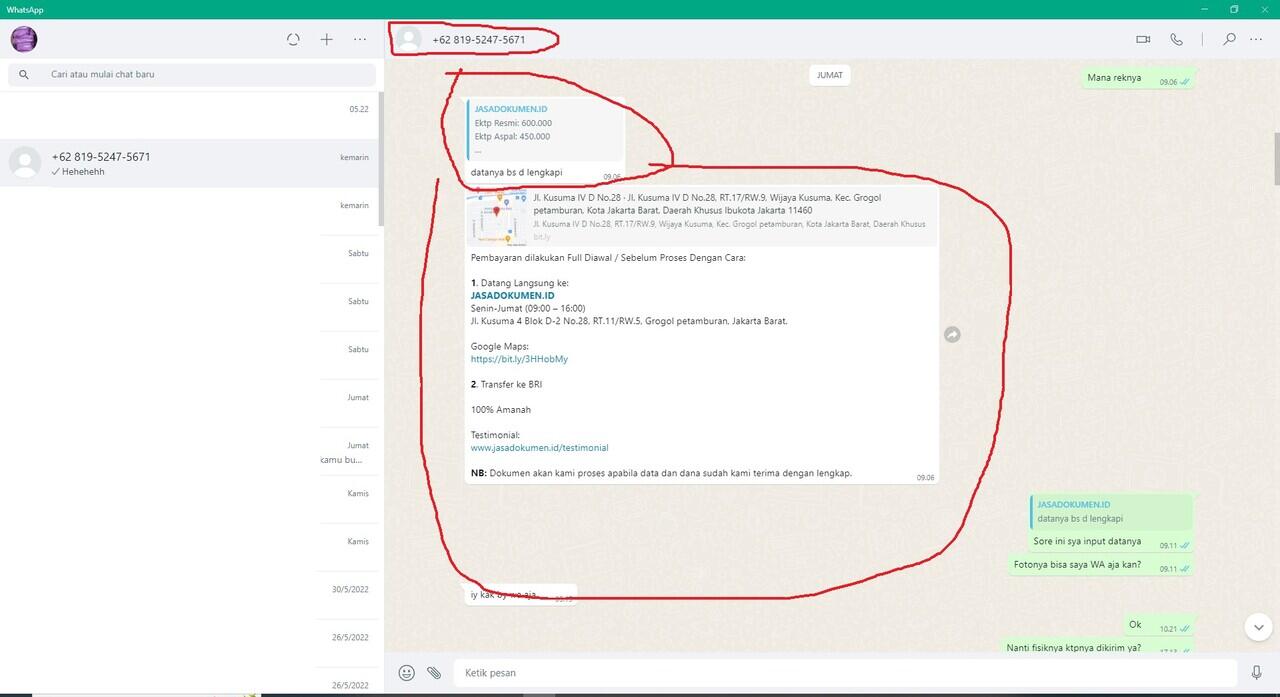Forward the long payment message
1280x697 pixels.
coord(952,335)
